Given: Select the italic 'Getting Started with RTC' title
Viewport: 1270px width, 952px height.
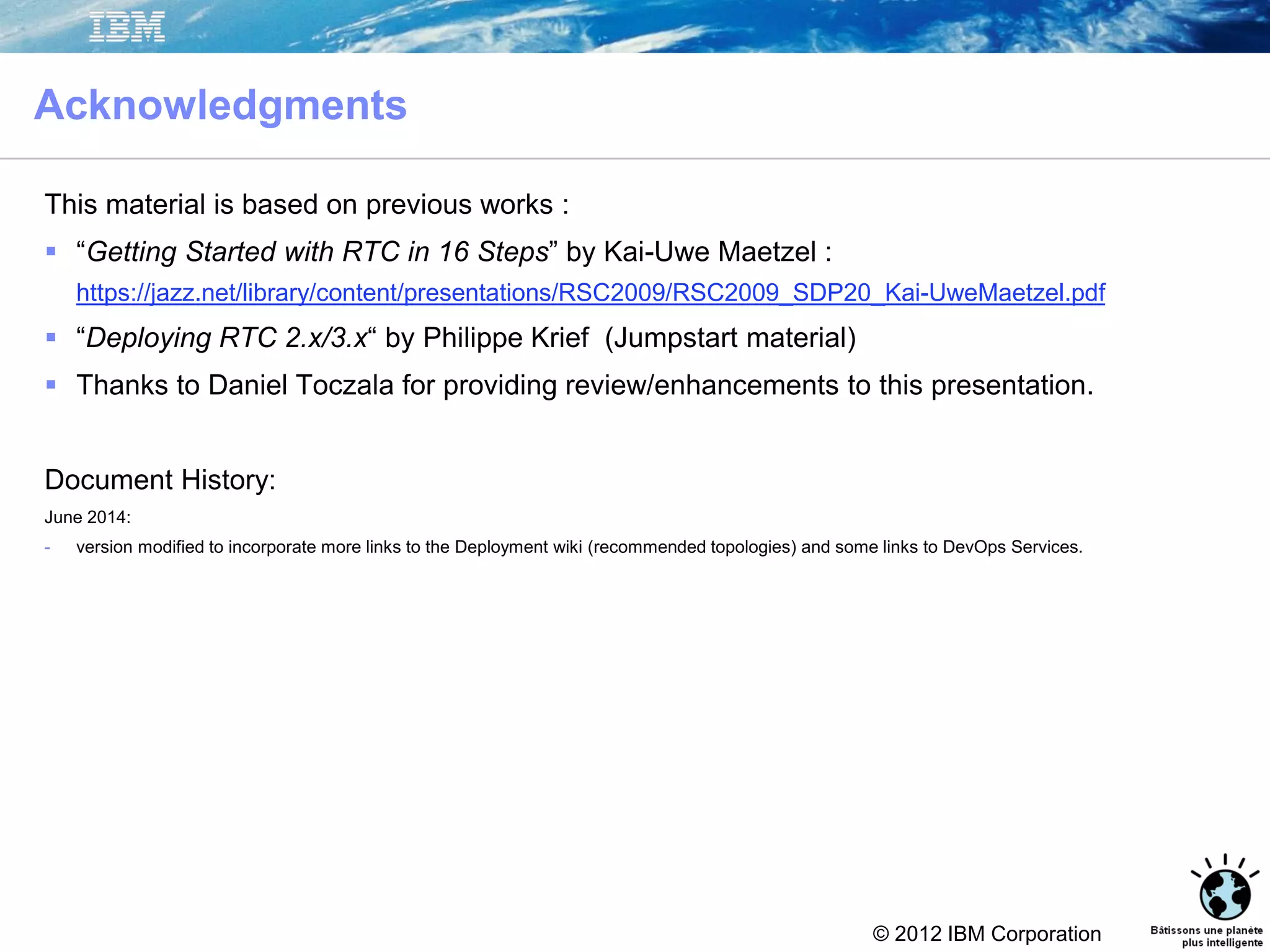Looking at the screenshot, I should click(x=317, y=252).
